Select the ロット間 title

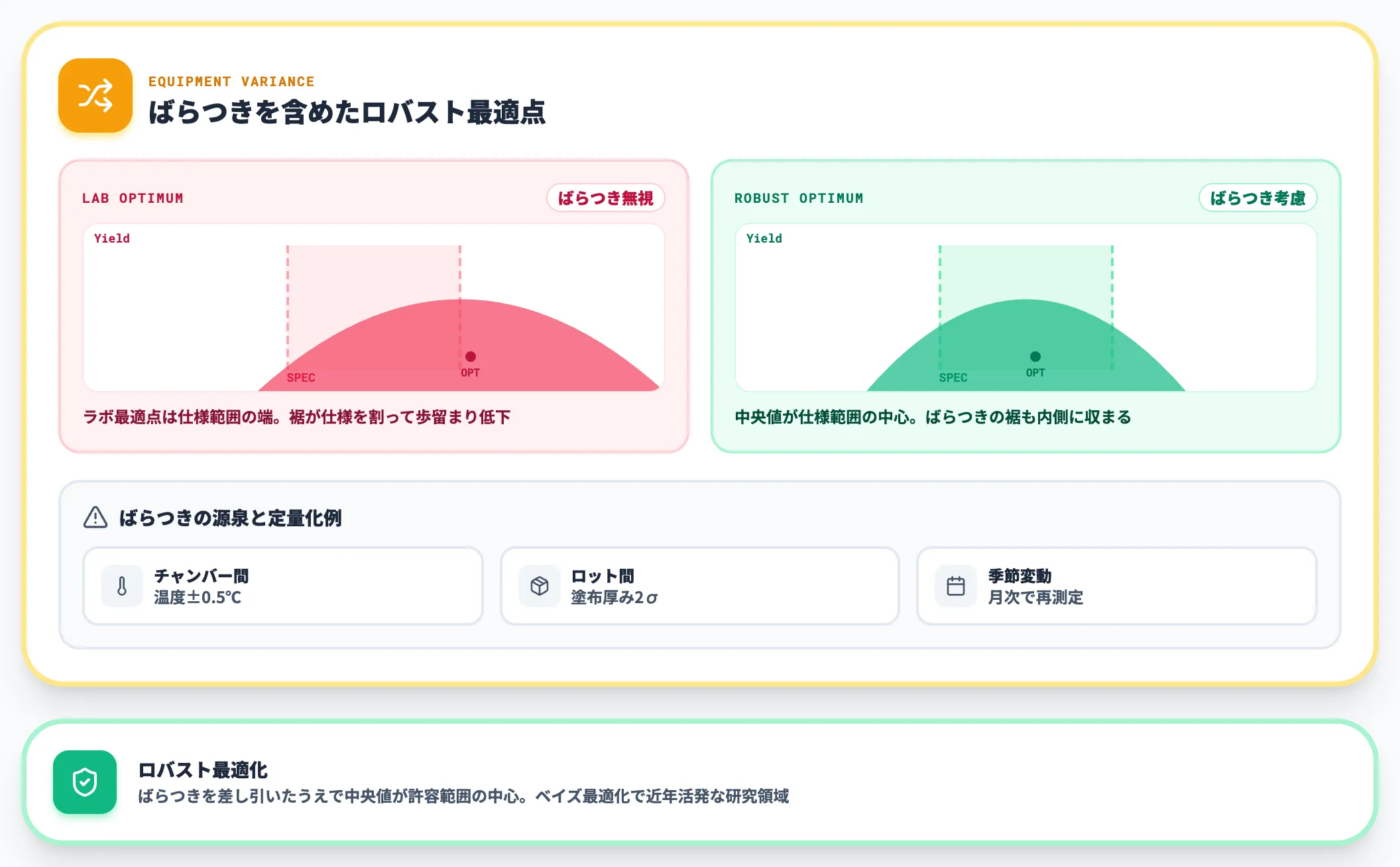point(603,576)
